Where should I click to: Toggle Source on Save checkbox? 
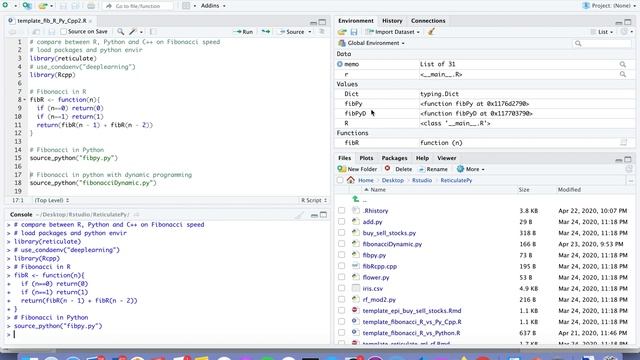tap(63, 31)
